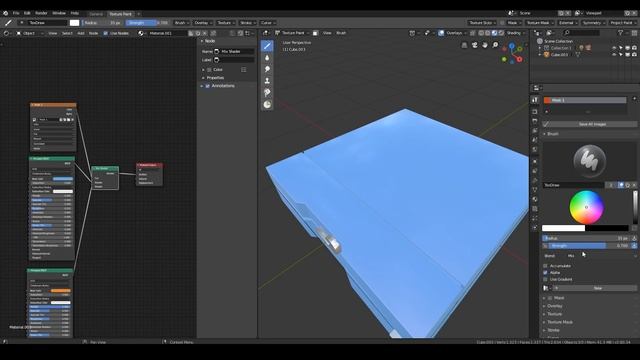Open the Shading dropdown in viewport header
This screenshot has height=360, width=640.
(x=516, y=33)
